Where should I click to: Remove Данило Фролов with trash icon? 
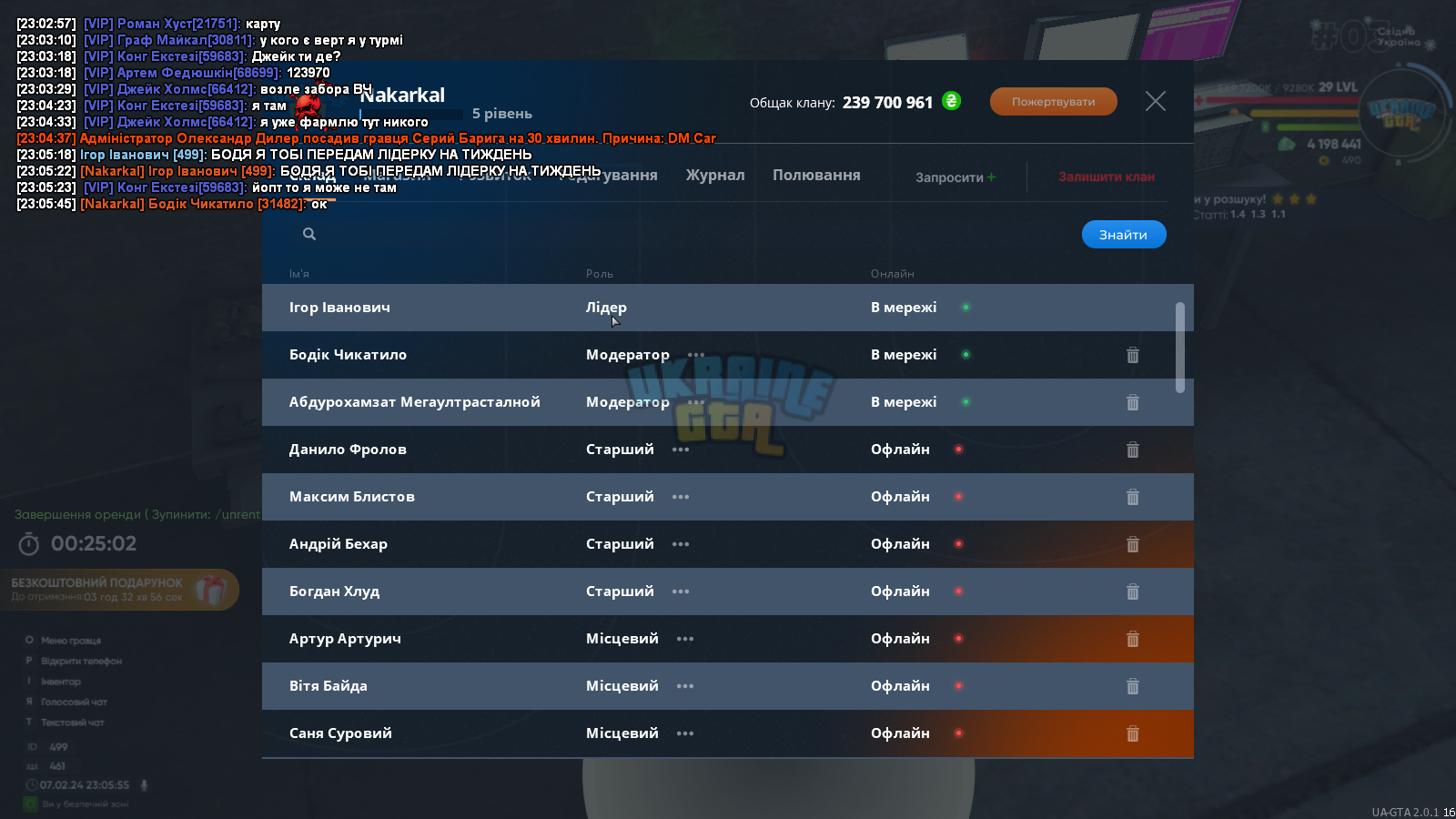[1133, 450]
